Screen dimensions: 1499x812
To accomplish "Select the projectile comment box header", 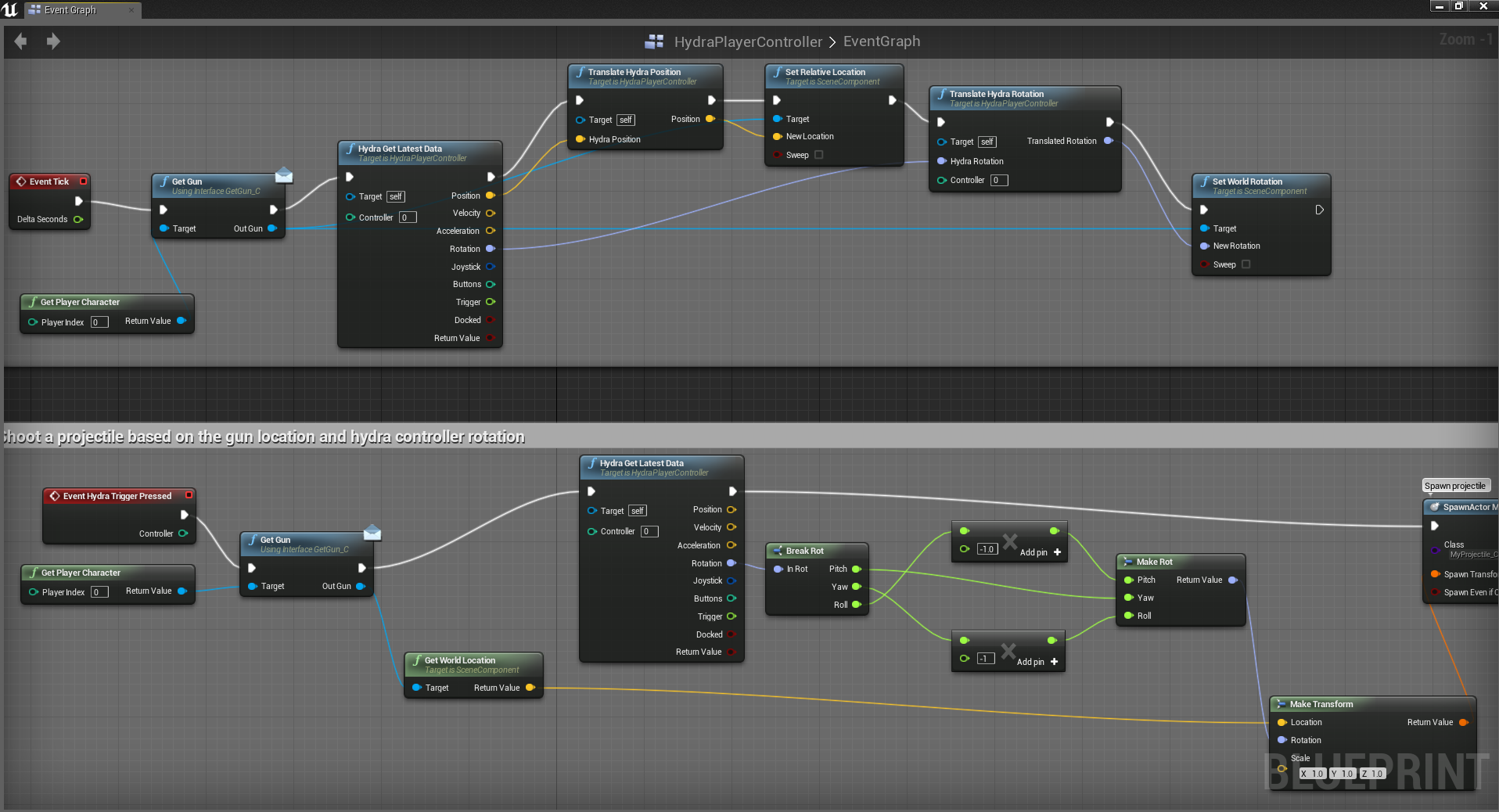I will pyautogui.click(x=751, y=437).
